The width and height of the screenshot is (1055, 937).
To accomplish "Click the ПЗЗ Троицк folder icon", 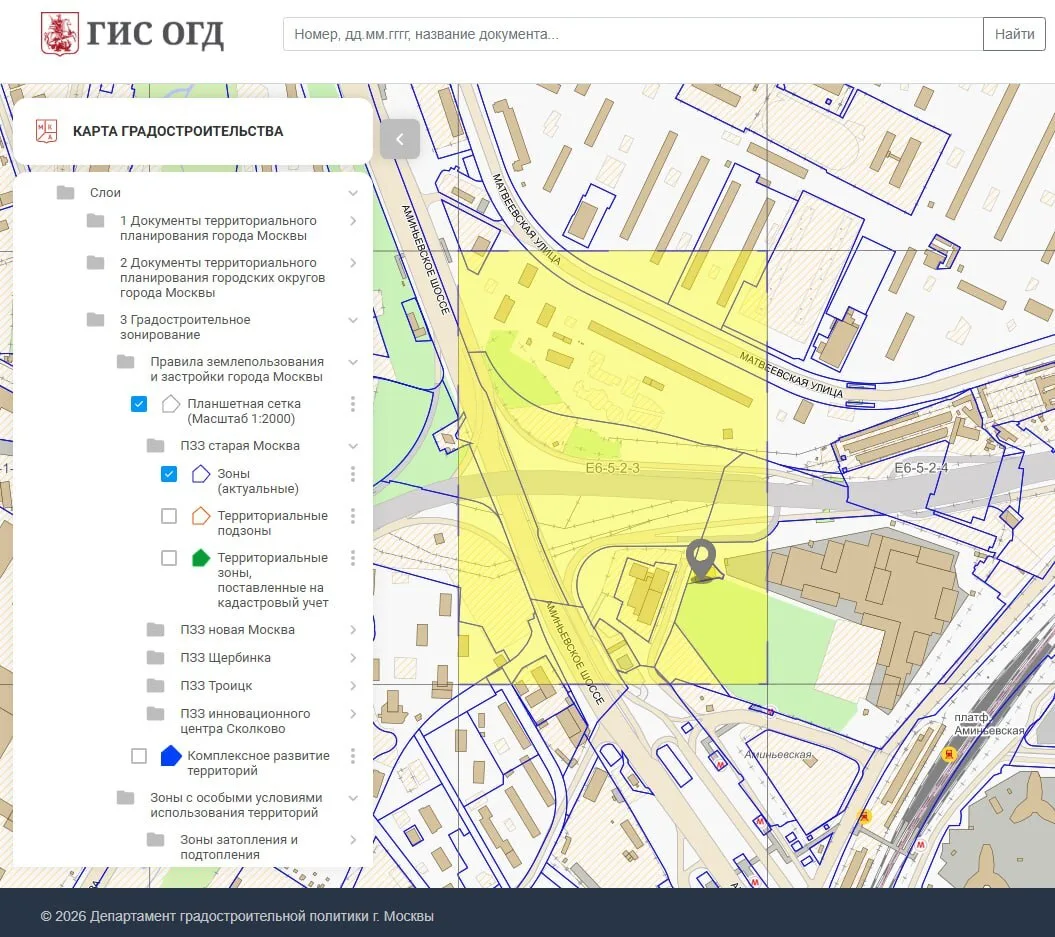I will [x=155, y=685].
